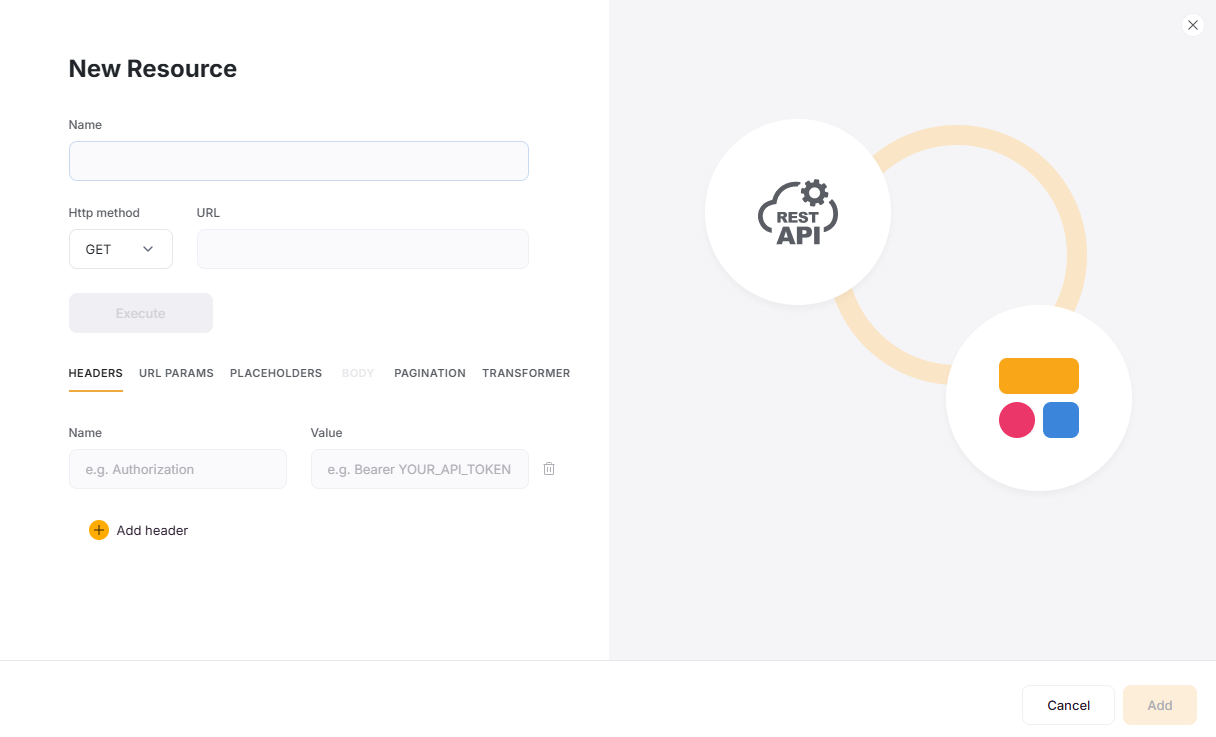Screen dimensions: 1216x737
Task: Click the Add button
Action: [x=1160, y=705]
